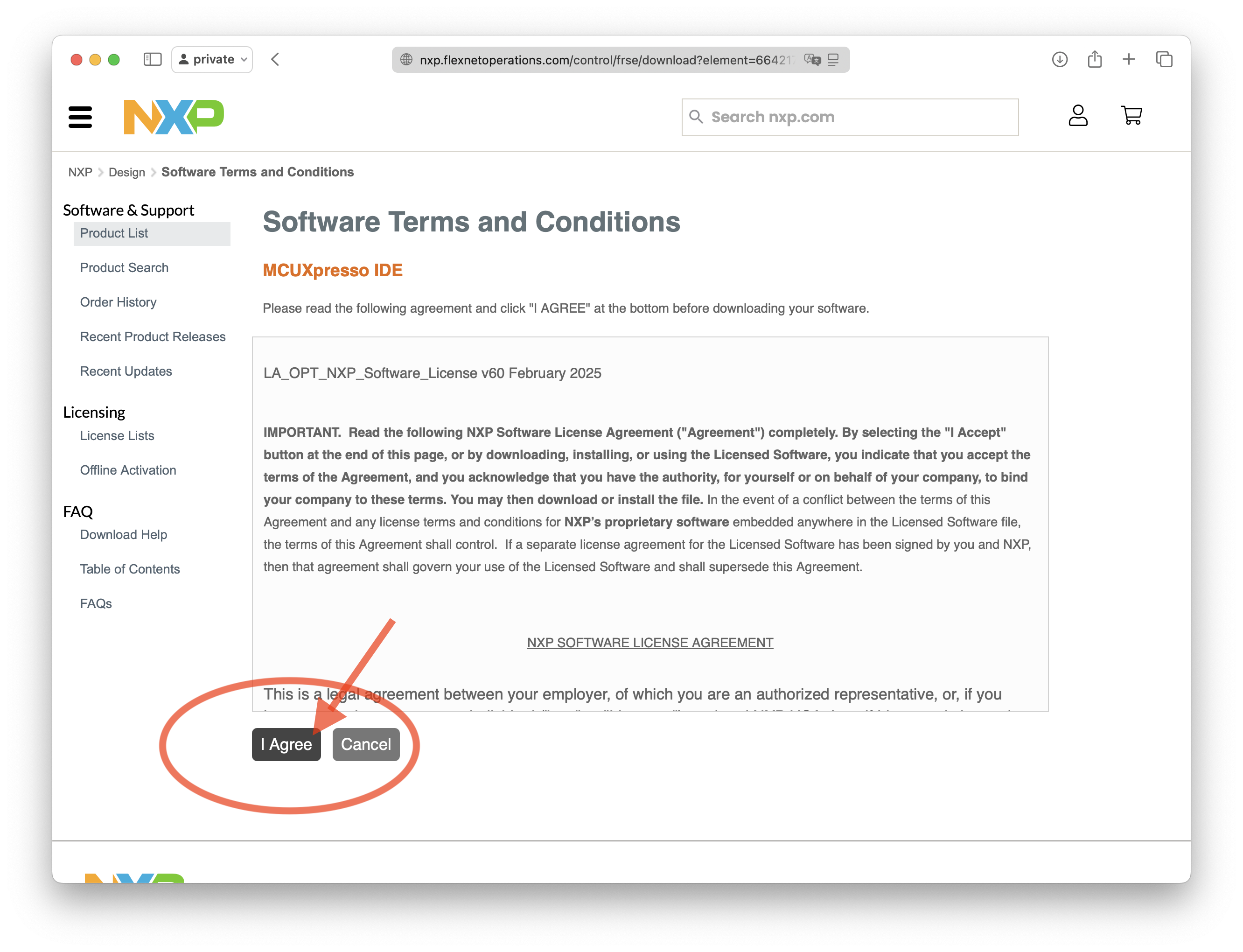Click the NXP logo
1243x952 pixels.
coord(174,117)
